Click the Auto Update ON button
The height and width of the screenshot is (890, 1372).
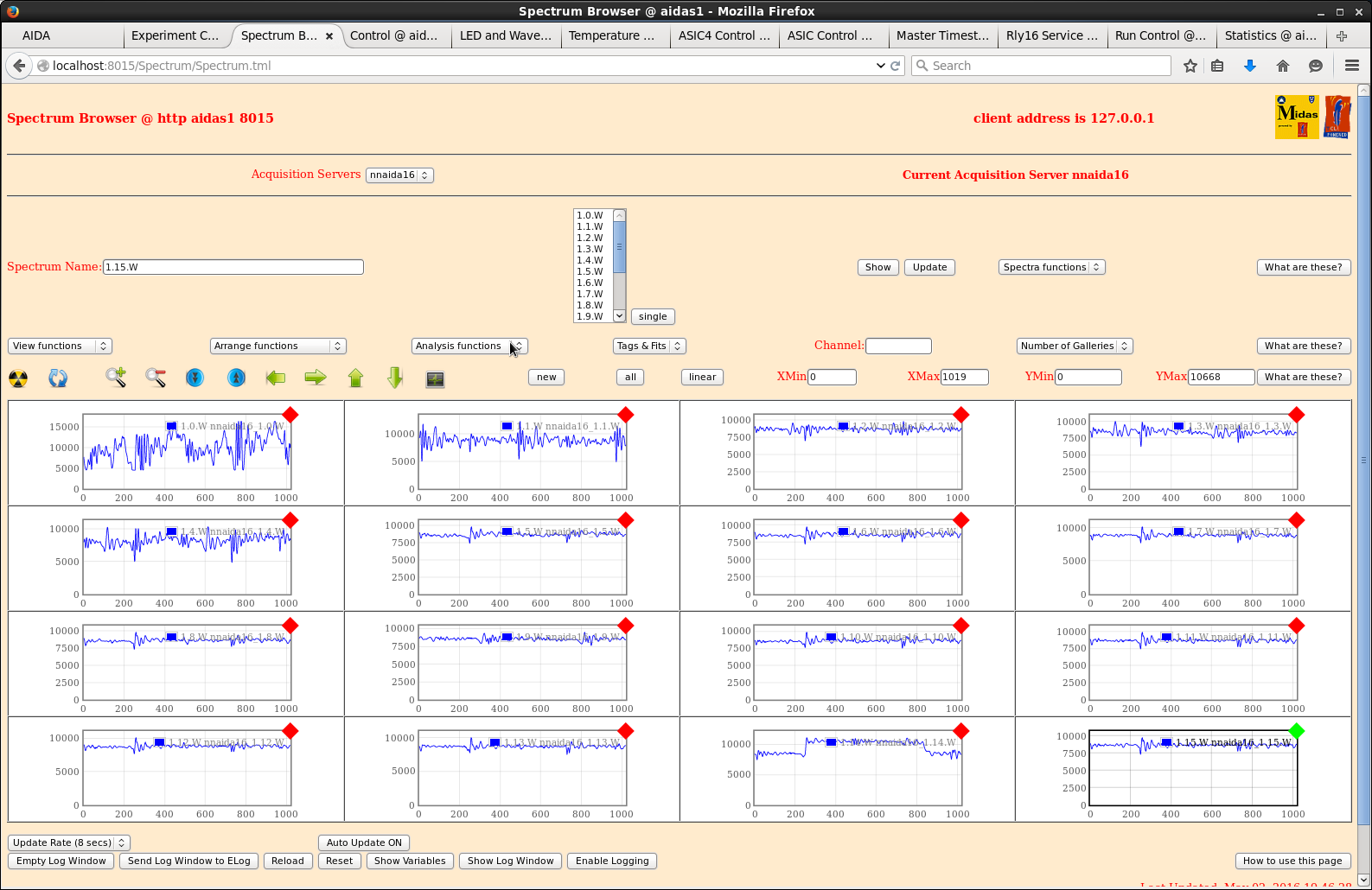click(365, 842)
